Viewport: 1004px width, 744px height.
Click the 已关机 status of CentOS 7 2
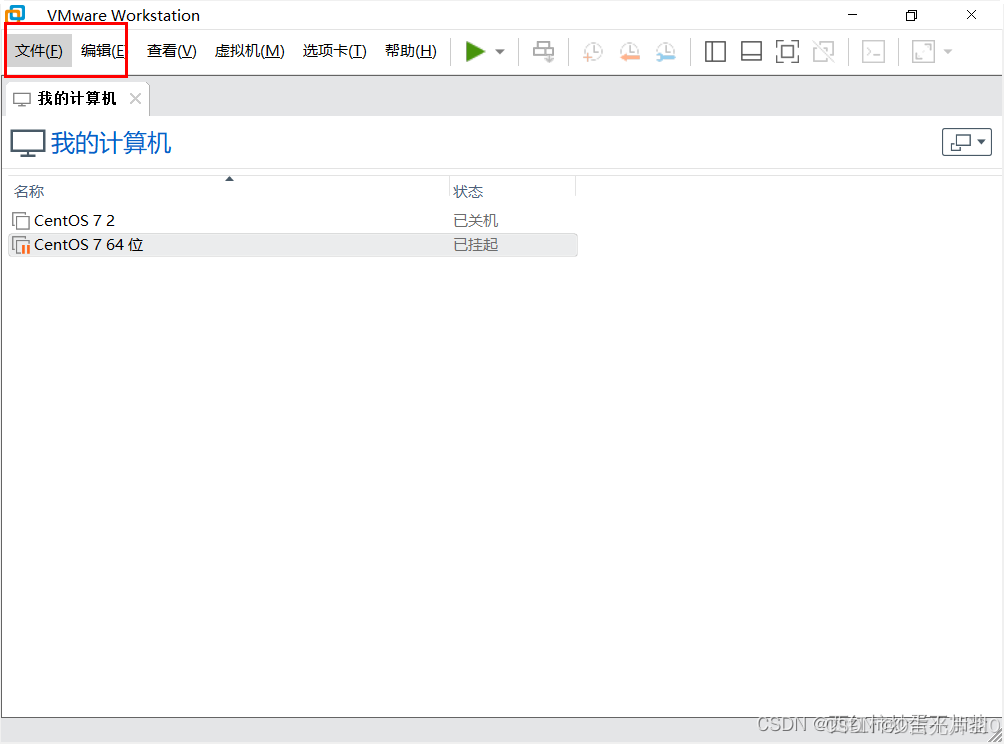tap(475, 221)
